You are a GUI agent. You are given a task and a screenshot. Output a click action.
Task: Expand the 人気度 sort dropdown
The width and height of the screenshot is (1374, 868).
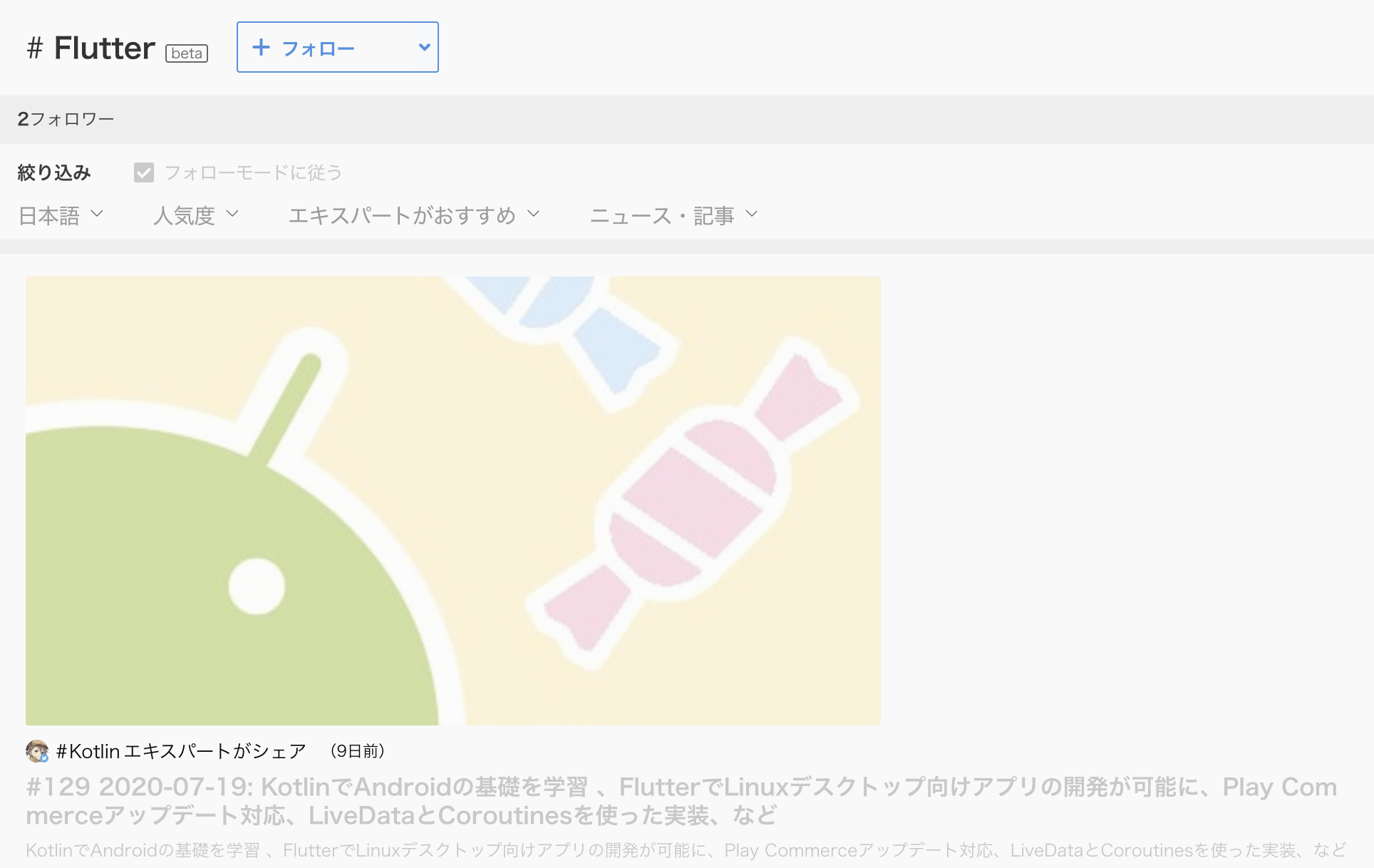click(x=196, y=215)
